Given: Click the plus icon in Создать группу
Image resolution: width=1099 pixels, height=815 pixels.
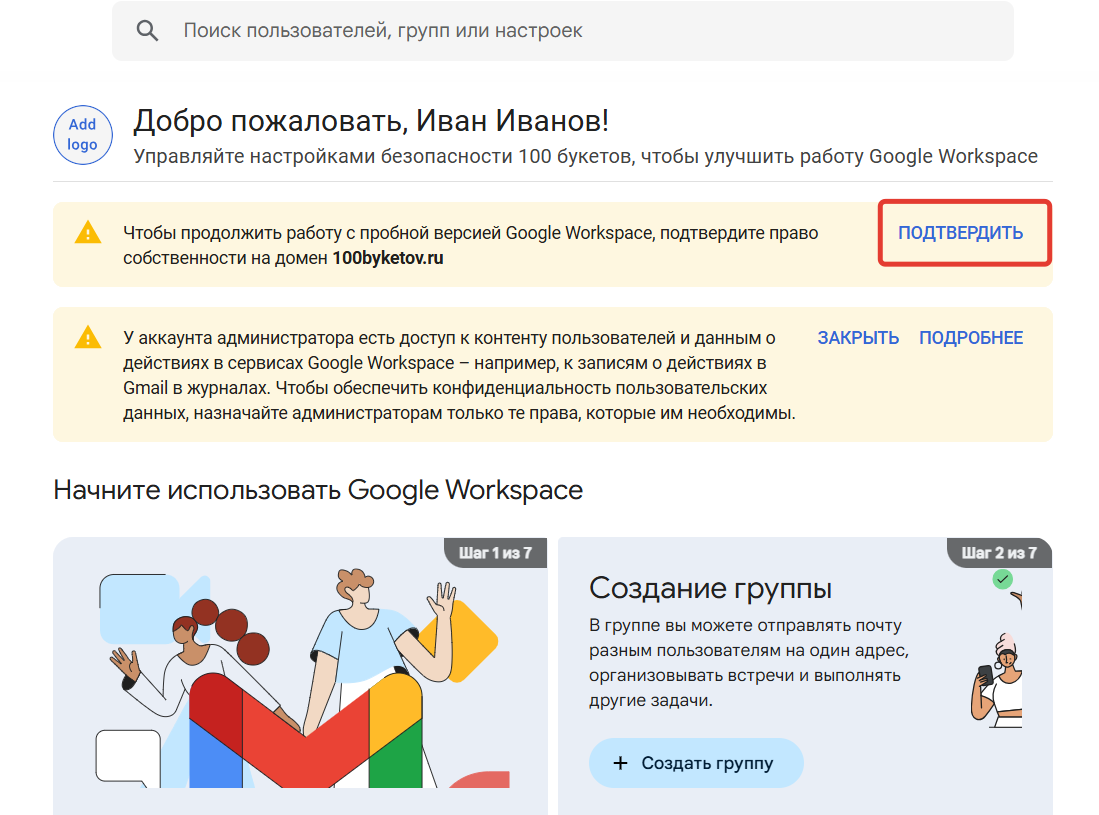Looking at the screenshot, I should (620, 763).
